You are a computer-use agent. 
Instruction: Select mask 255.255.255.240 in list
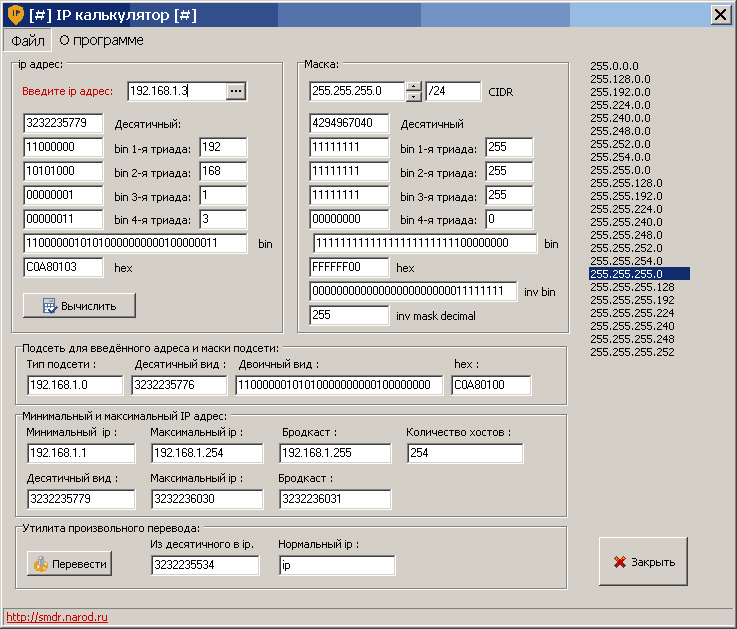pos(632,326)
